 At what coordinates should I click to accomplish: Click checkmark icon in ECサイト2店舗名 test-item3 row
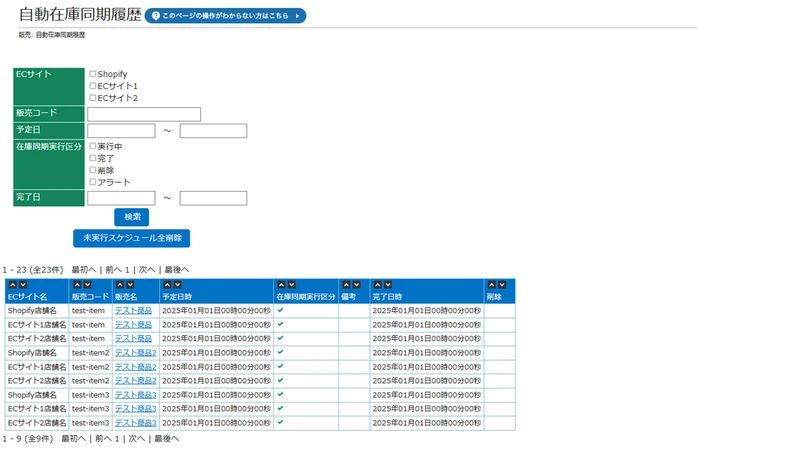[x=281, y=422]
